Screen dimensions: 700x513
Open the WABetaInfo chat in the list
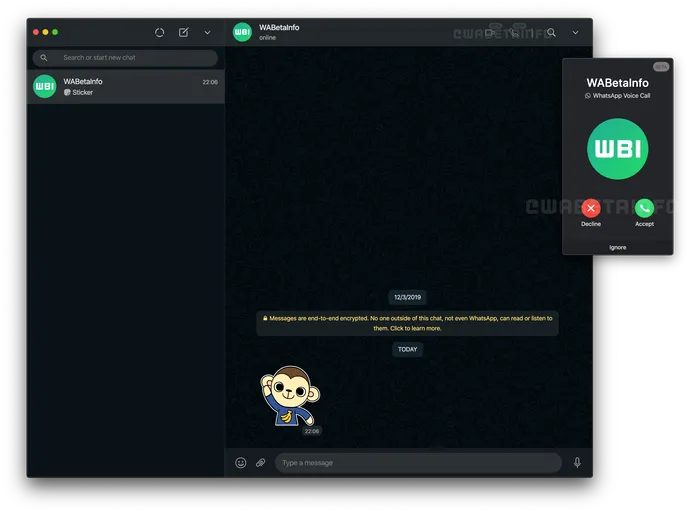point(126,87)
